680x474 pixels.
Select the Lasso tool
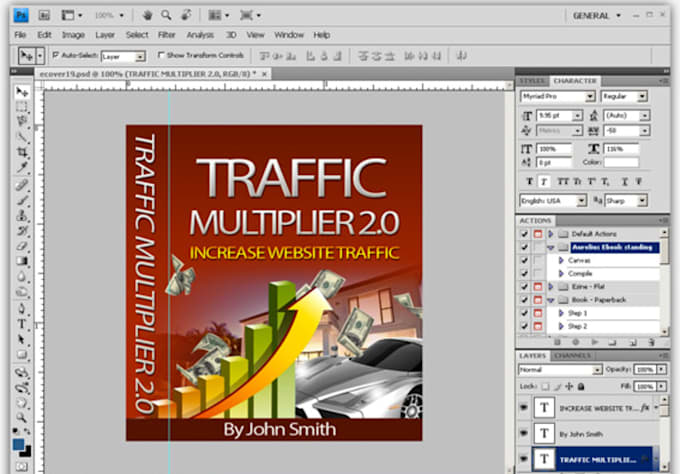pos(21,121)
